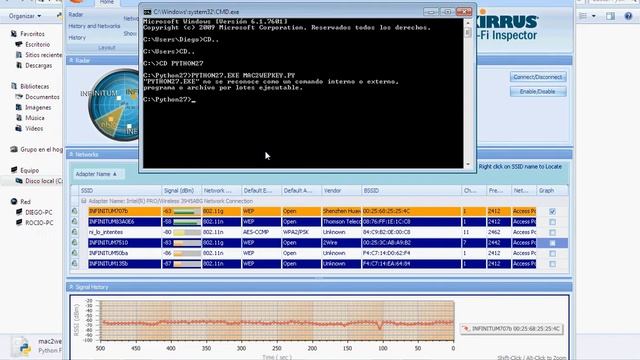The height and width of the screenshot is (360, 640).
Task: Collapse the Adapter Name group row
Action: 84,201
